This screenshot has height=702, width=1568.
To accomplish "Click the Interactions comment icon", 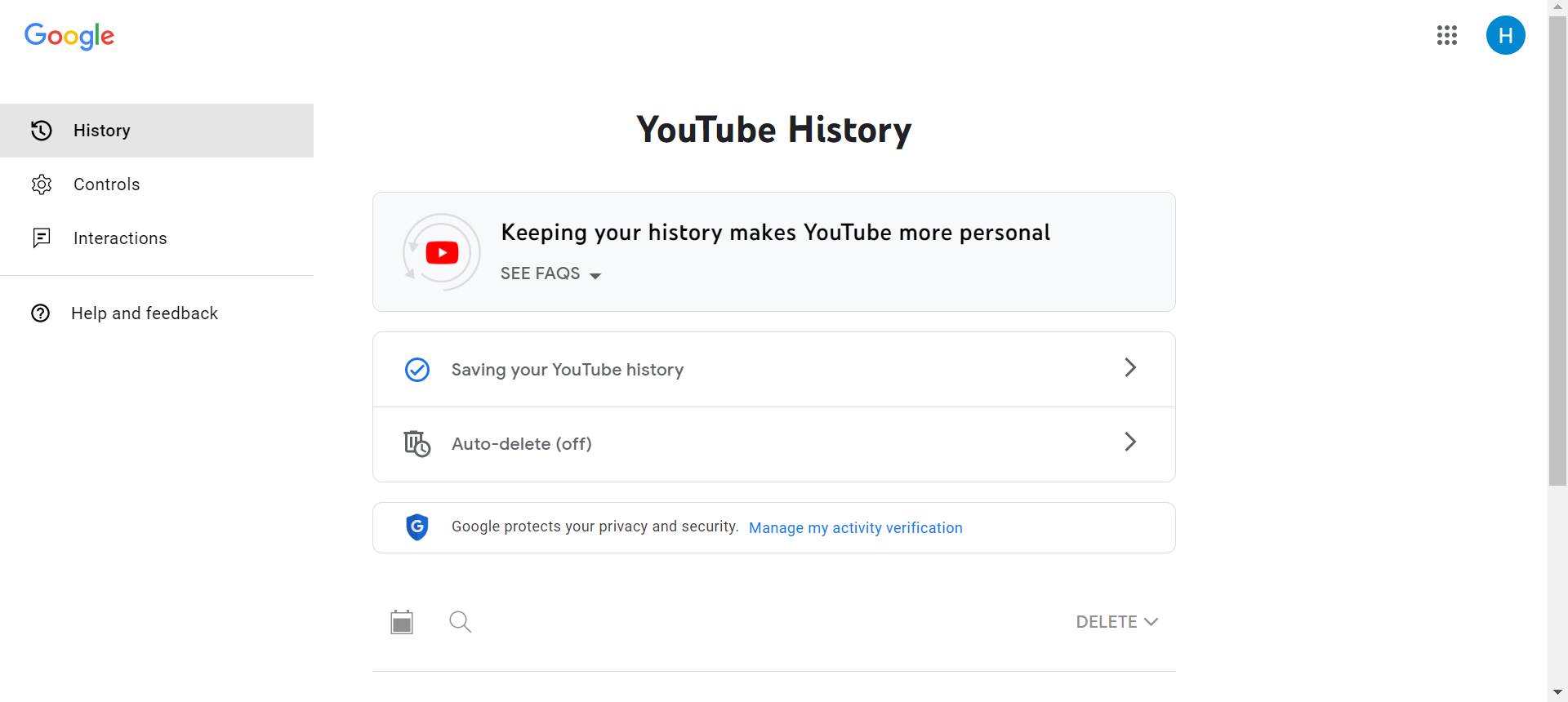I will [42, 238].
